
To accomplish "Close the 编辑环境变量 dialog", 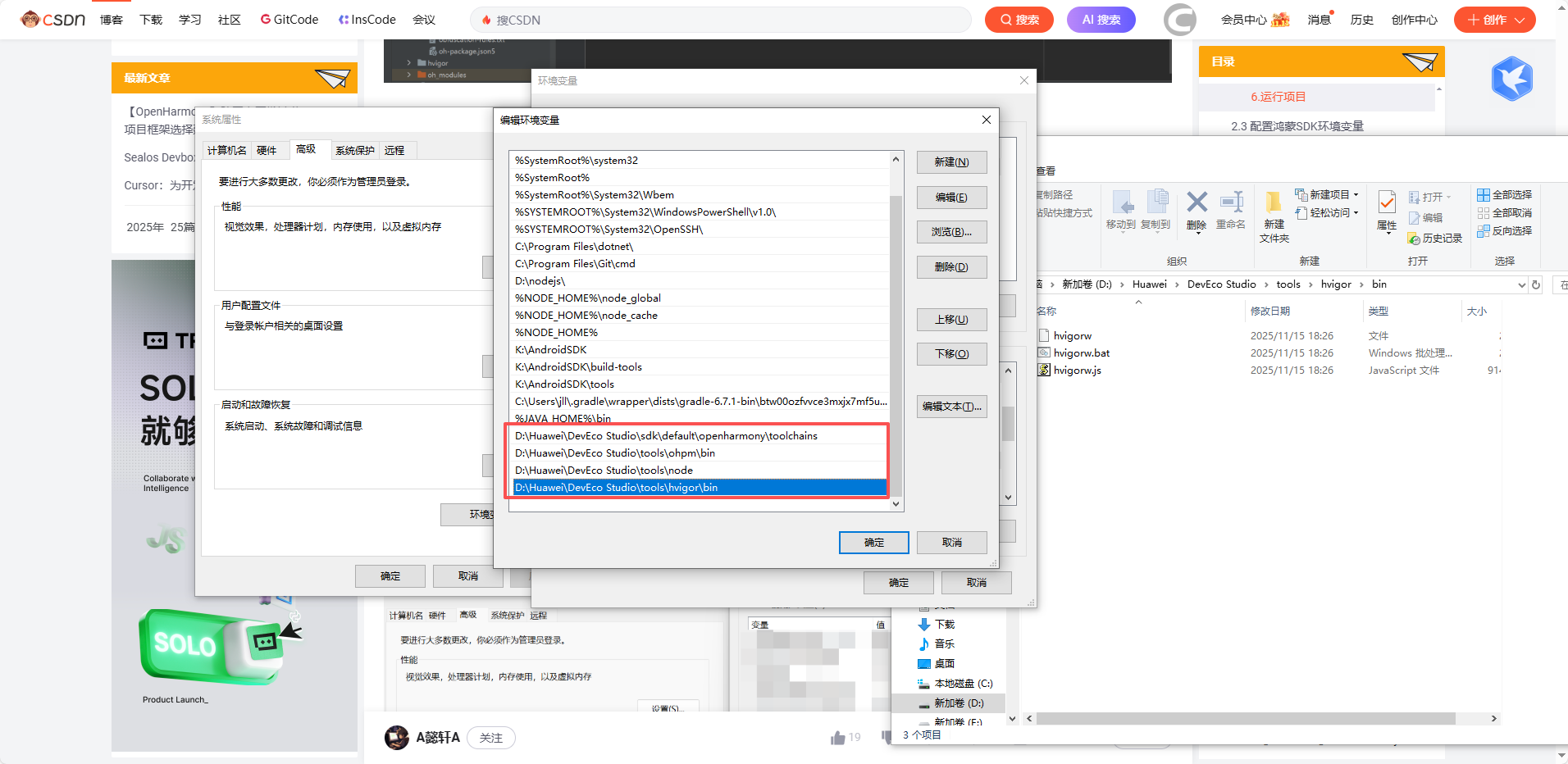I will [x=987, y=120].
